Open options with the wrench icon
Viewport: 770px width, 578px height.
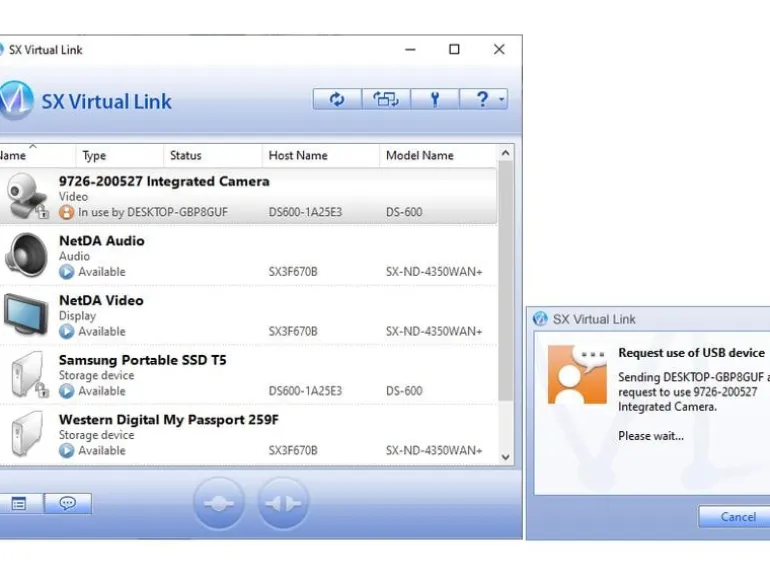(435, 99)
